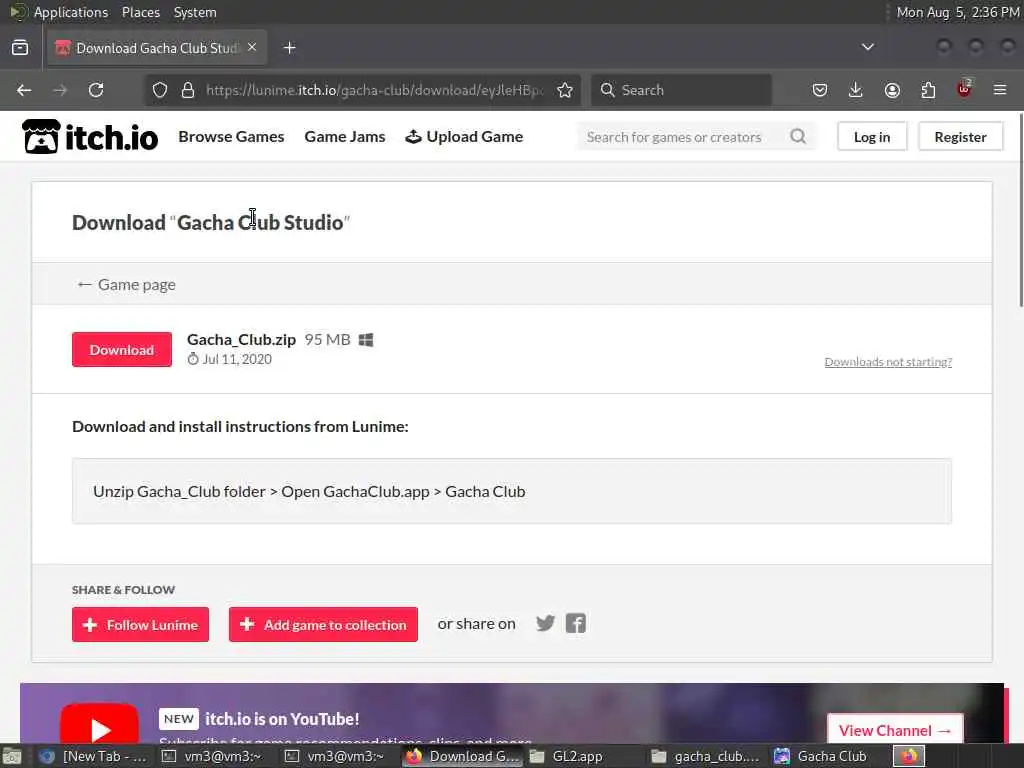Open the Firefox hamburger menu
Screen dimensions: 1024x768
[x=1000, y=90]
